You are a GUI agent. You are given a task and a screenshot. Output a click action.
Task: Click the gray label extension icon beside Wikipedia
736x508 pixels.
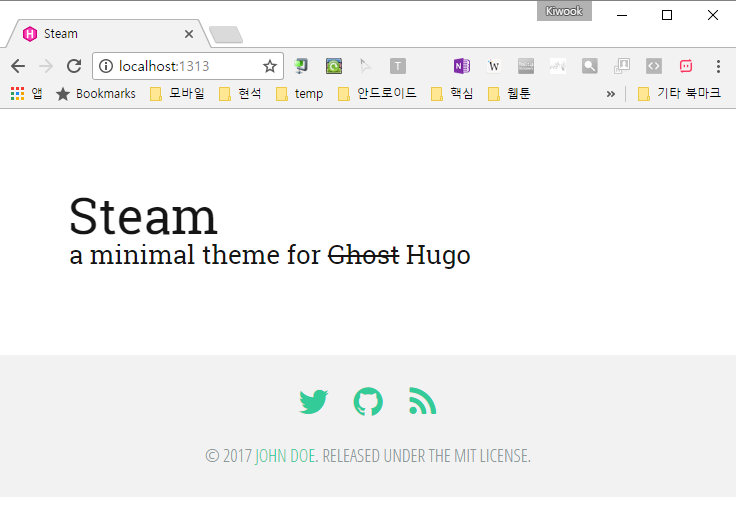[x=526, y=66]
